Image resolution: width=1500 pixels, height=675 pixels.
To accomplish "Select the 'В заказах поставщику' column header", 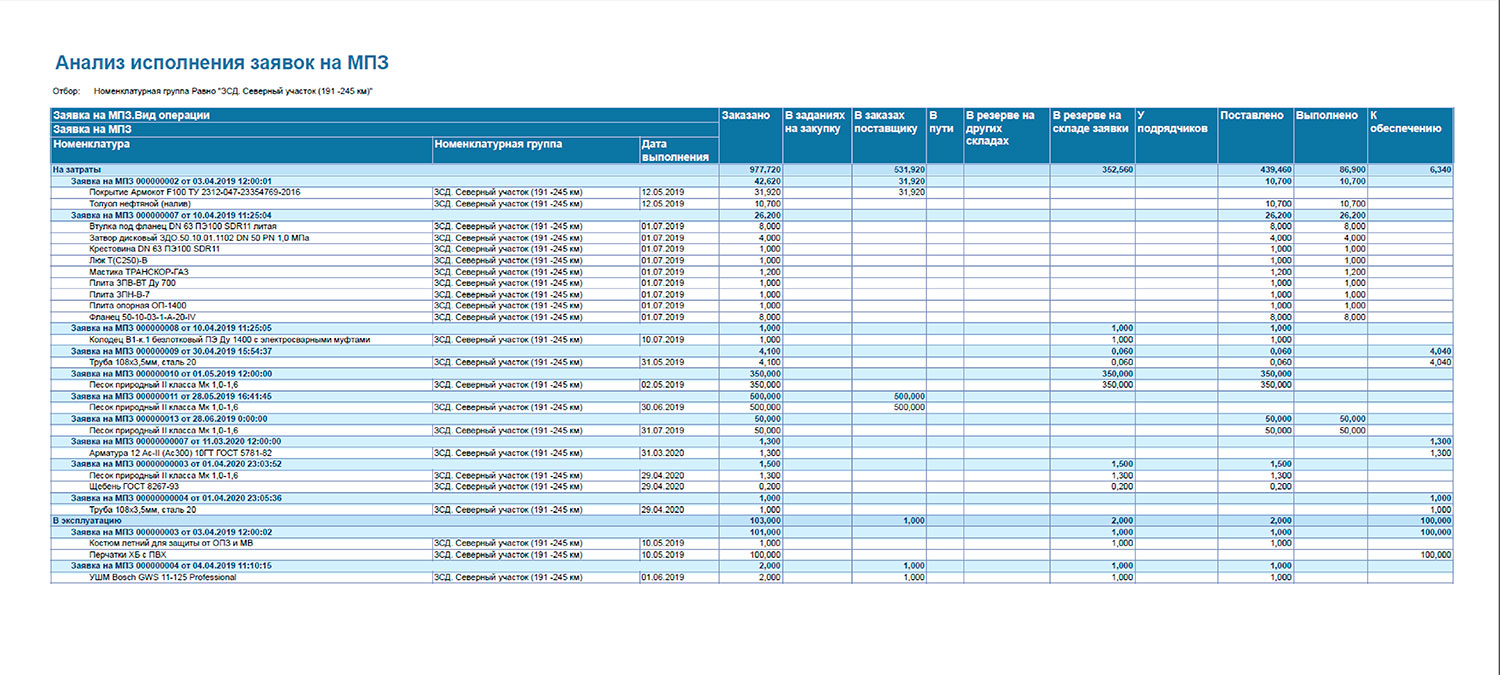I will pyautogui.click(x=885, y=122).
